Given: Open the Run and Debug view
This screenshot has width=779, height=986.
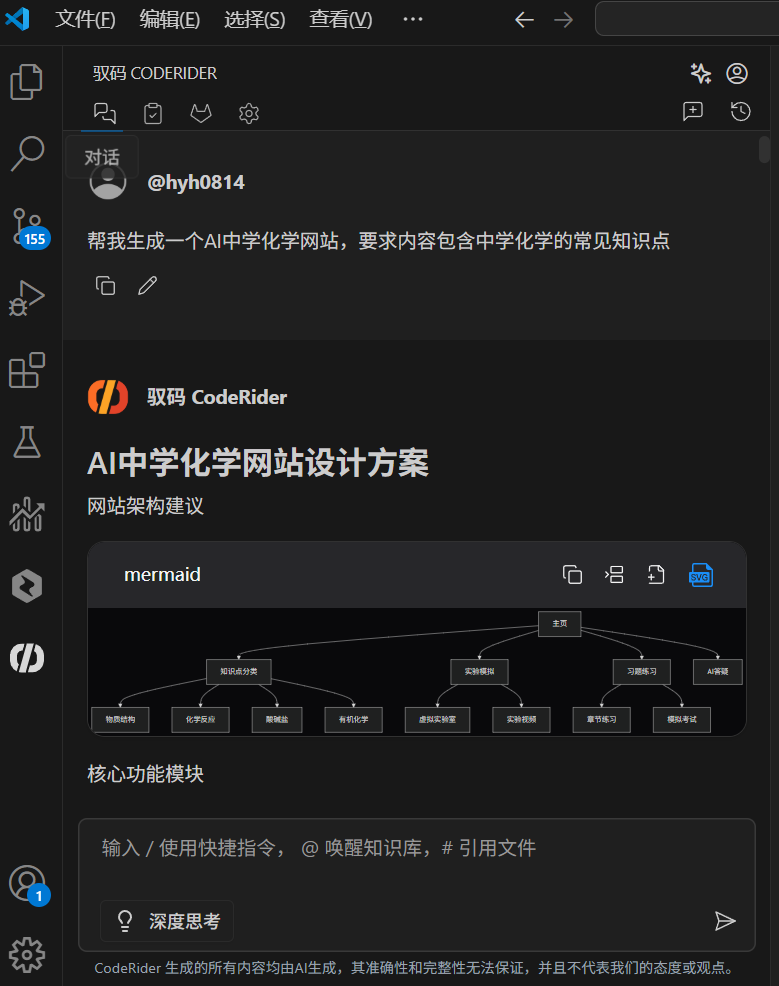Looking at the screenshot, I should coord(26,298).
